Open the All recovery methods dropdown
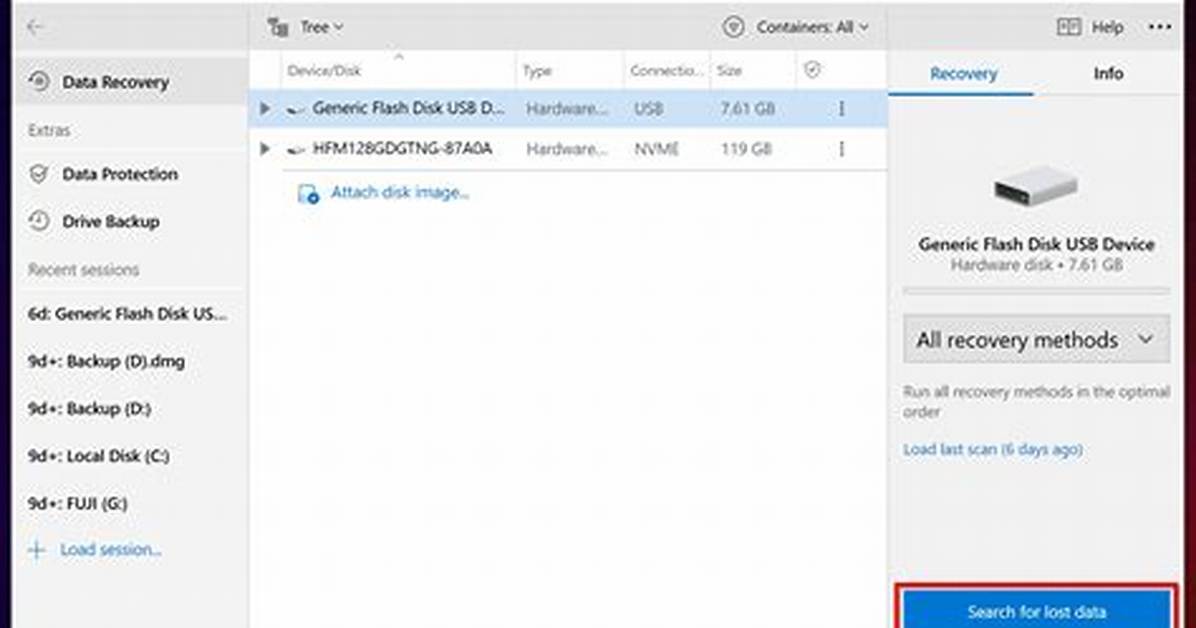Viewport: 1196px width, 628px height. tap(1036, 340)
